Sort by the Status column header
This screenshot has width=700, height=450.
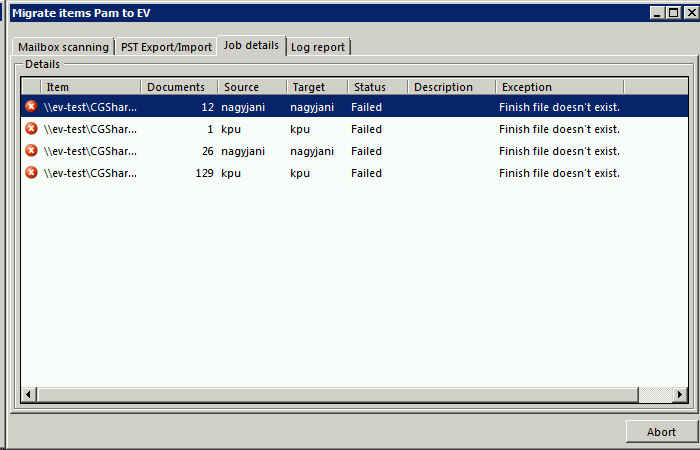click(376, 87)
